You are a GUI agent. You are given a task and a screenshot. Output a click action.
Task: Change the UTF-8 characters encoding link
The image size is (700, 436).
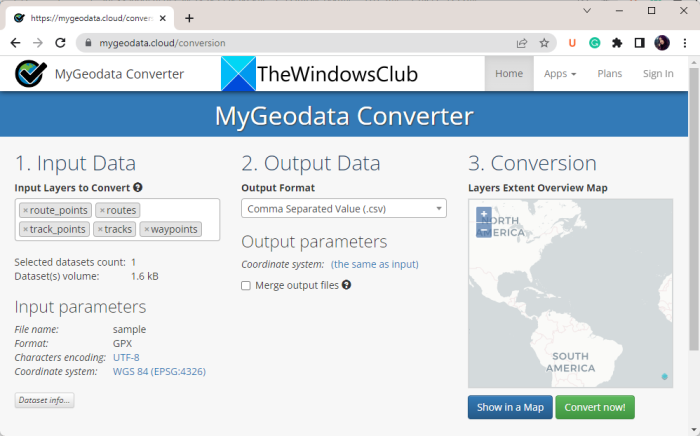(x=126, y=357)
